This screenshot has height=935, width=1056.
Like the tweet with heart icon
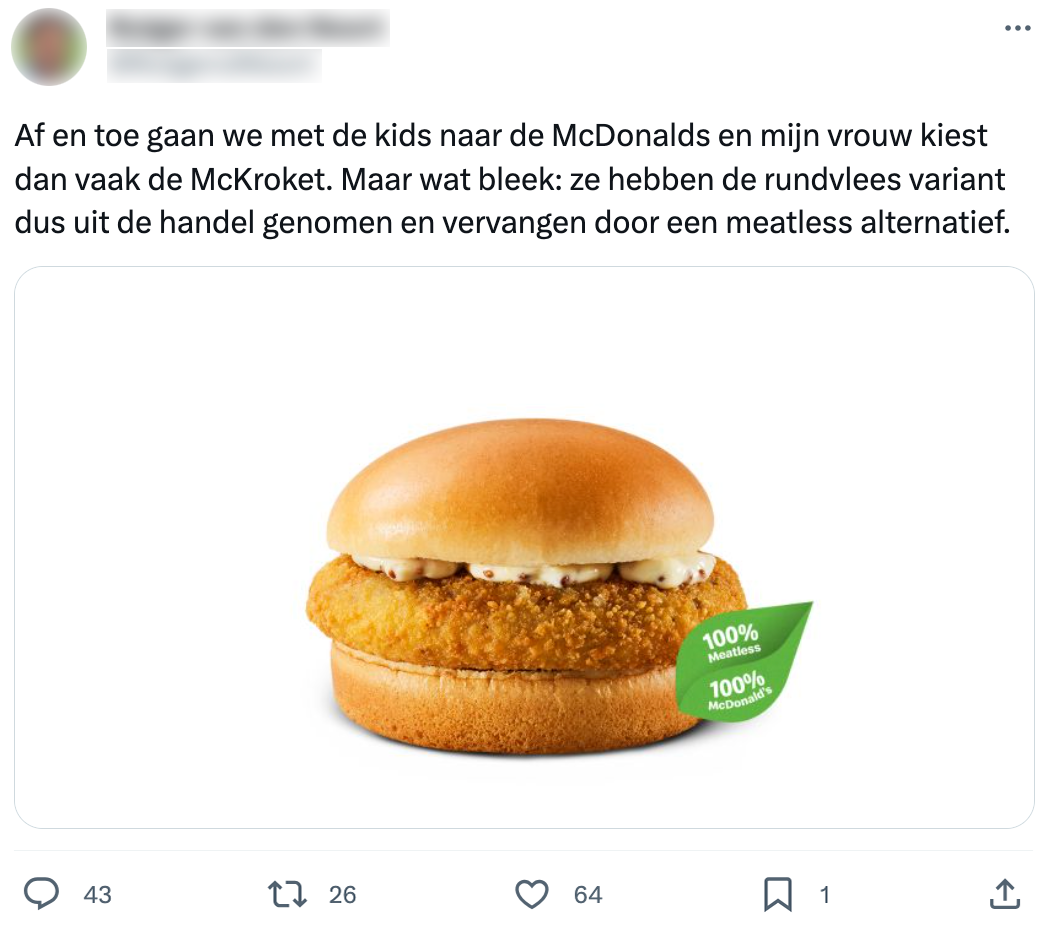pyautogui.click(x=532, y=894)
